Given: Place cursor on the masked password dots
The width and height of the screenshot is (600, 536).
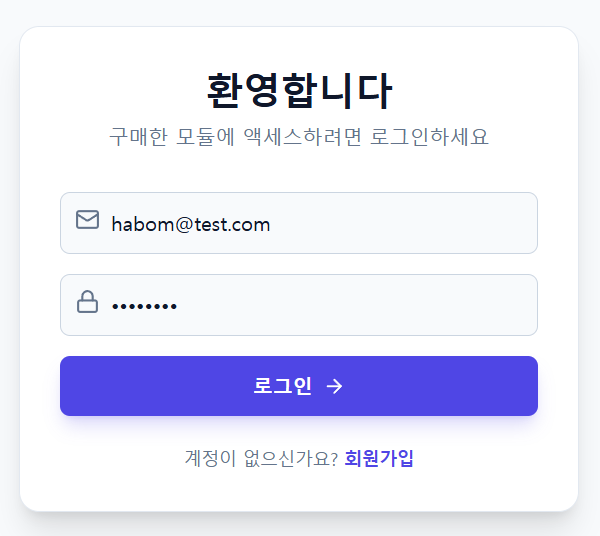Looking at the screenshot, I should [144, 306].
